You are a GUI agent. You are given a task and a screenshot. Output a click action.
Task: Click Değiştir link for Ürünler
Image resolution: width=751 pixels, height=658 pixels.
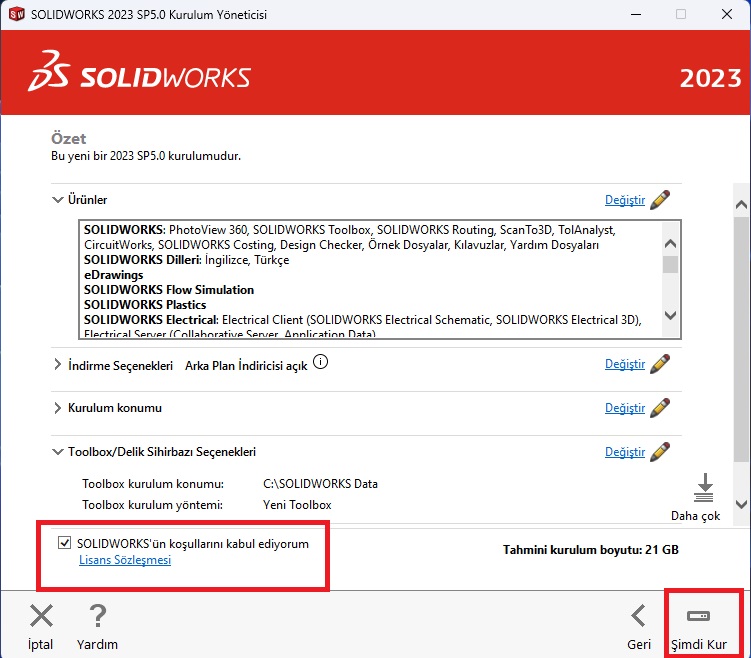click(625, 200)
